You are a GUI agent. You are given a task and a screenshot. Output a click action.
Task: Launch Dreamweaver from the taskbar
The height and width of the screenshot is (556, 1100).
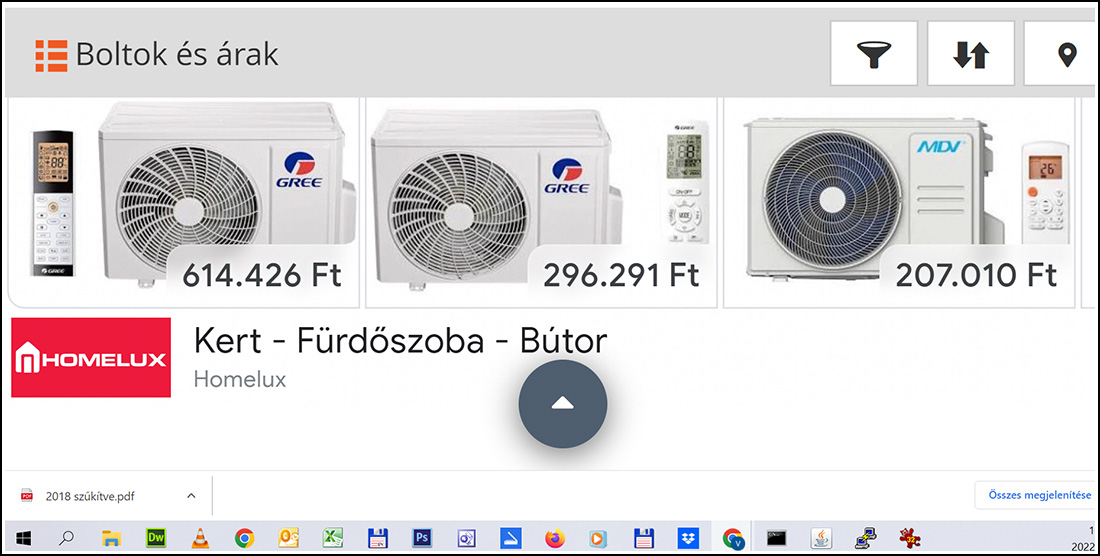click(156, 538)
